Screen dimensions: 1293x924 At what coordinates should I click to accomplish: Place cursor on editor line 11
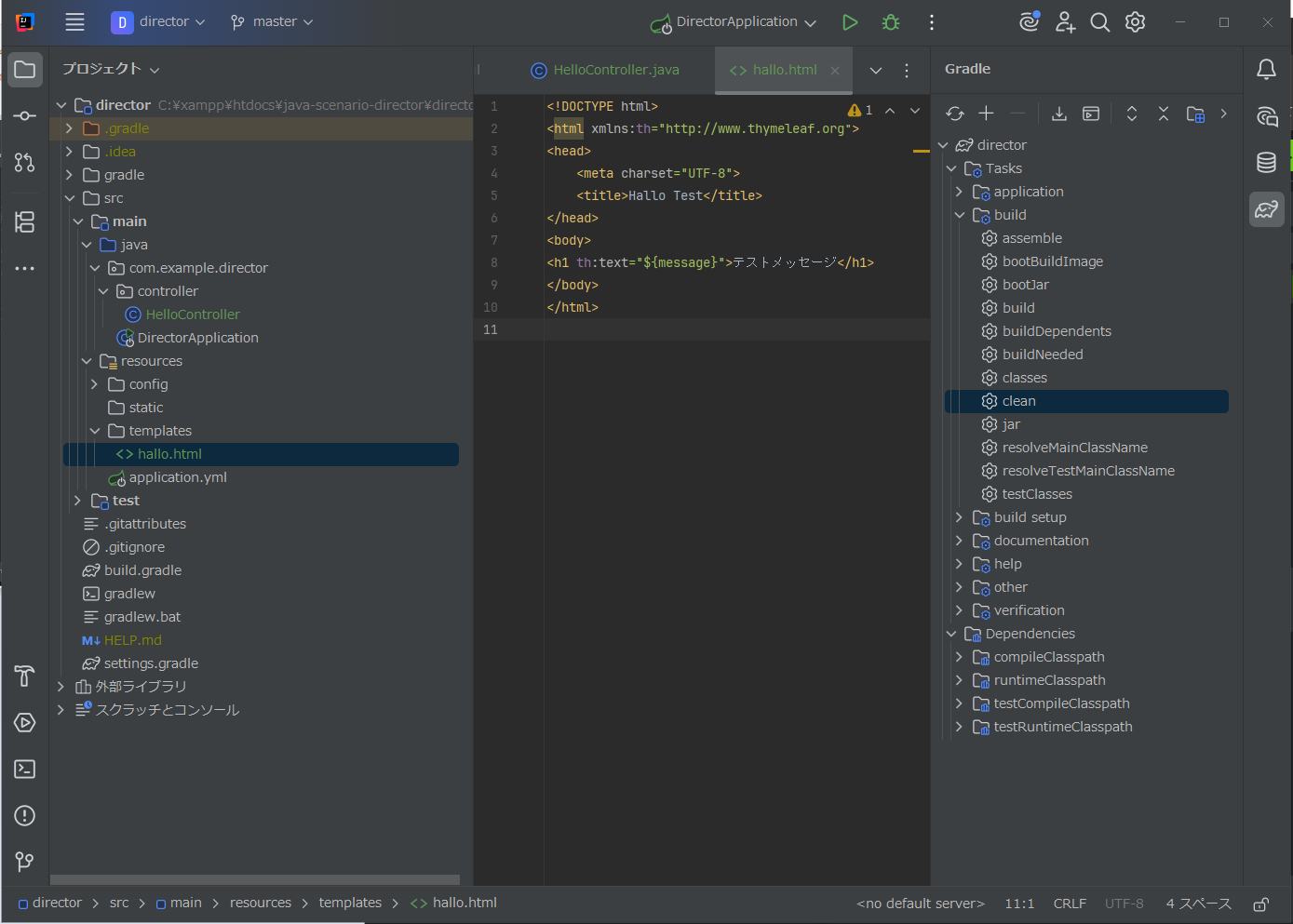tap(735, 329)
